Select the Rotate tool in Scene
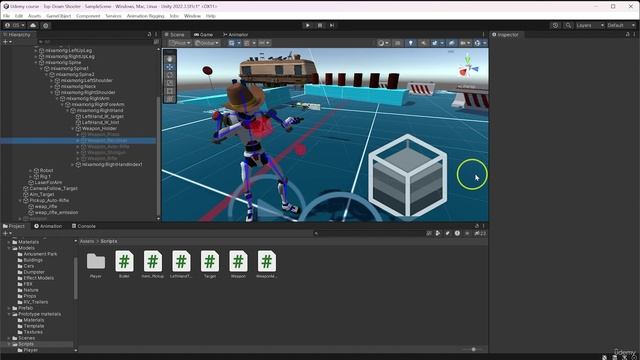Viewport: 640px width, 360px height. [x=170, y=75]
